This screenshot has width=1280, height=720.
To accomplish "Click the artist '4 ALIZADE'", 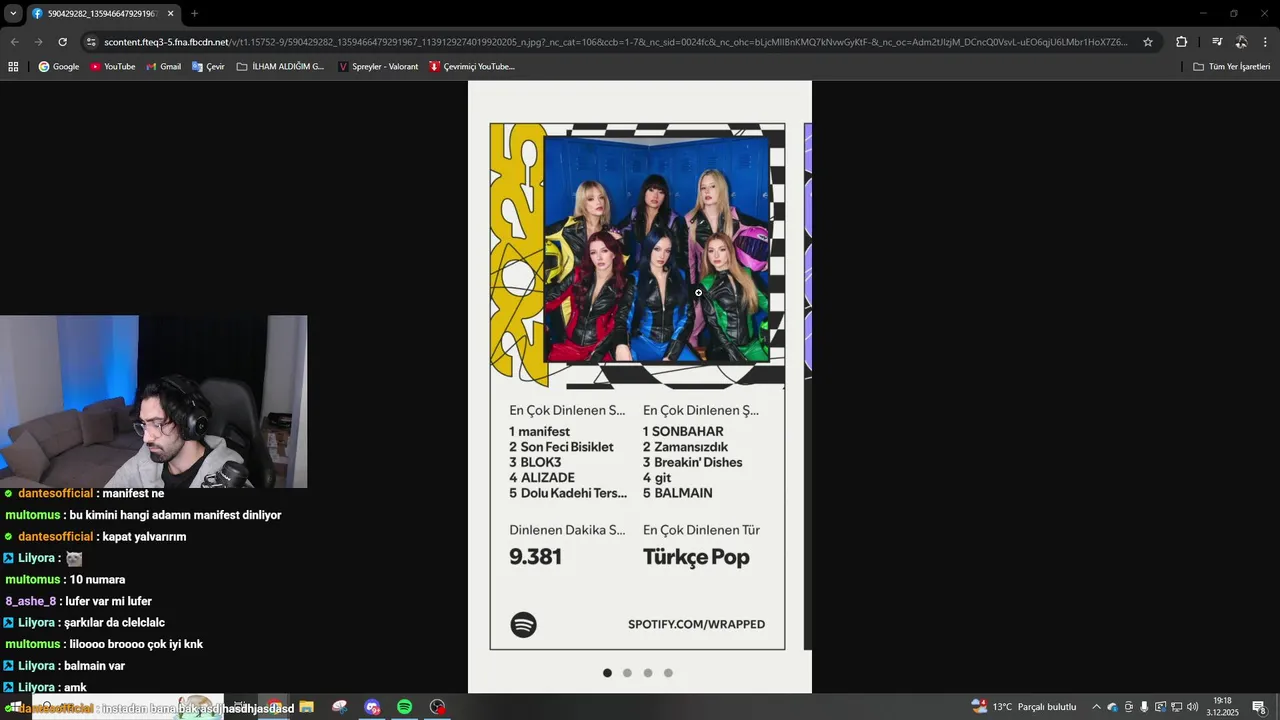I will pos(541,478).
